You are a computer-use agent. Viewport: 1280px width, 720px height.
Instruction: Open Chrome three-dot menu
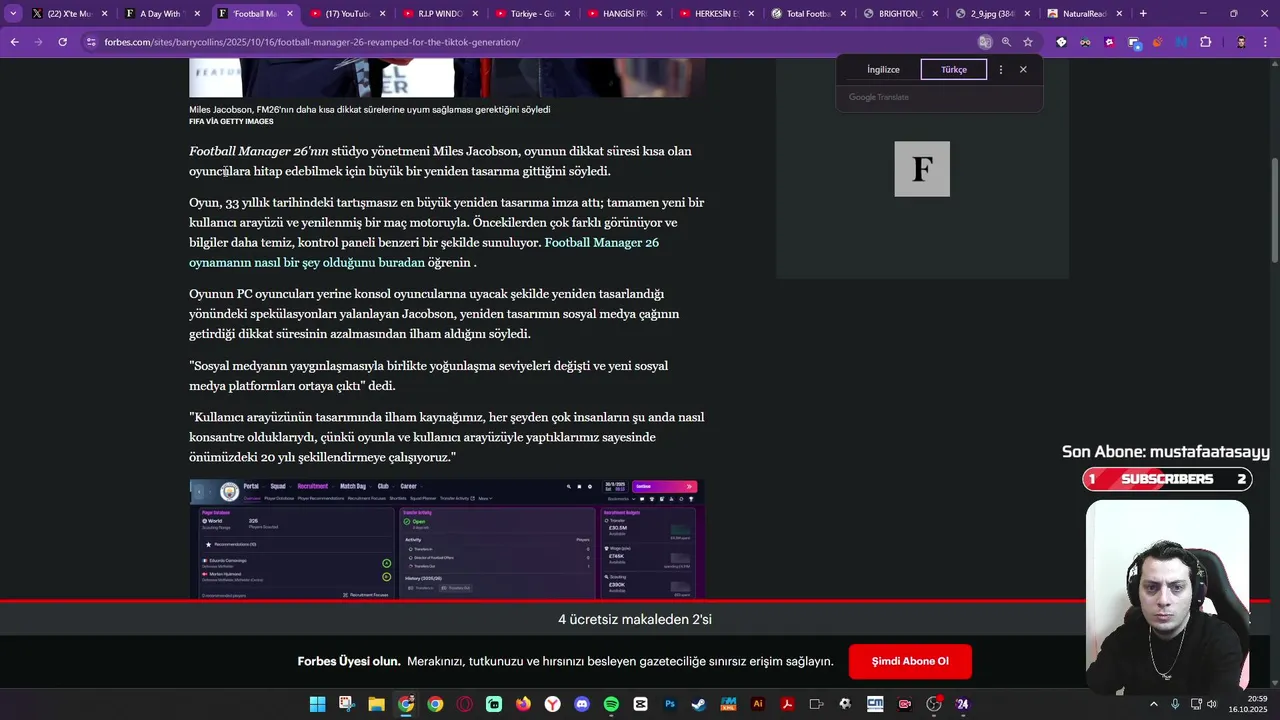coord(1266,42)
